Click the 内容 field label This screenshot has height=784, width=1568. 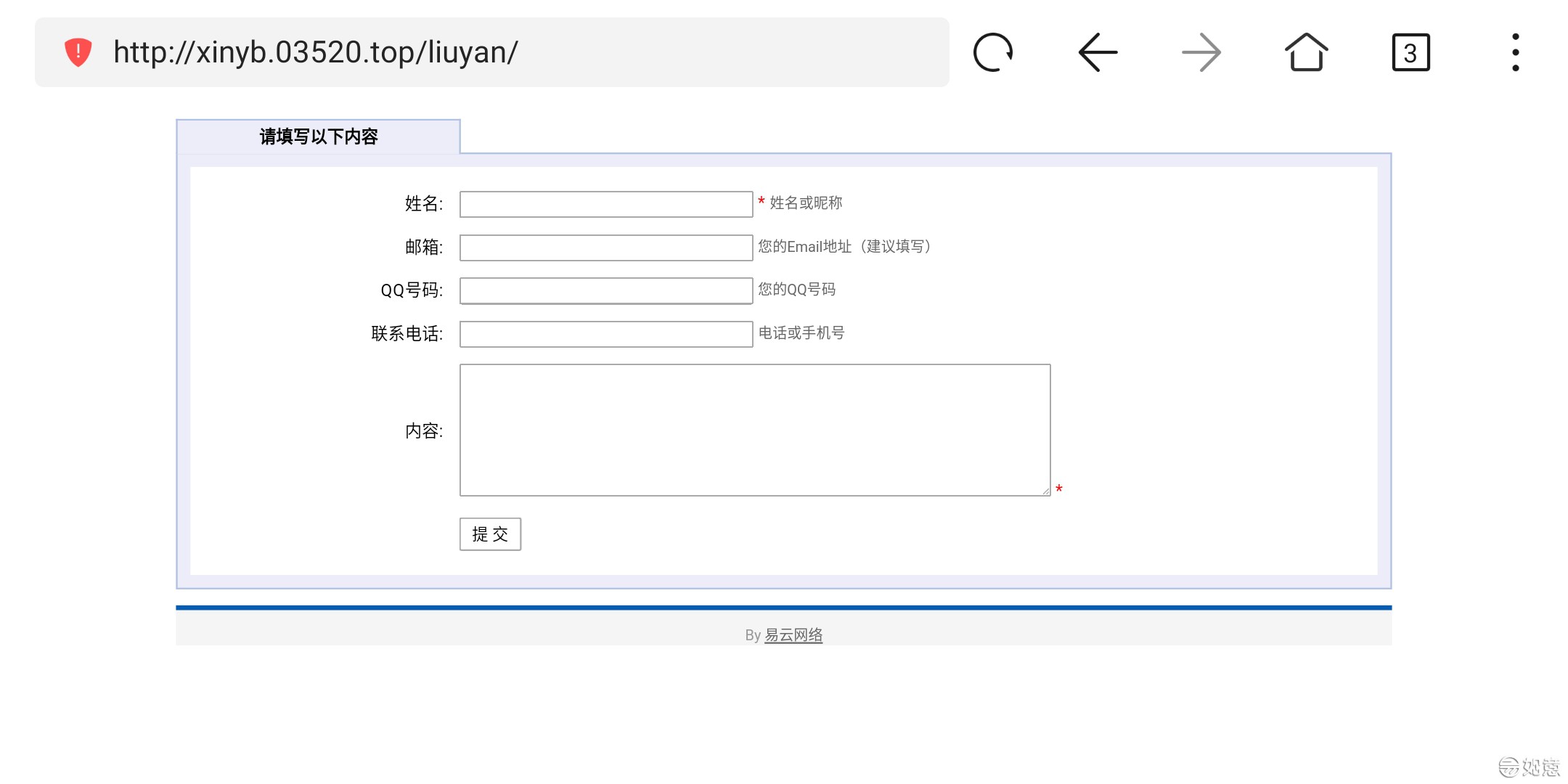pos(423,431)
